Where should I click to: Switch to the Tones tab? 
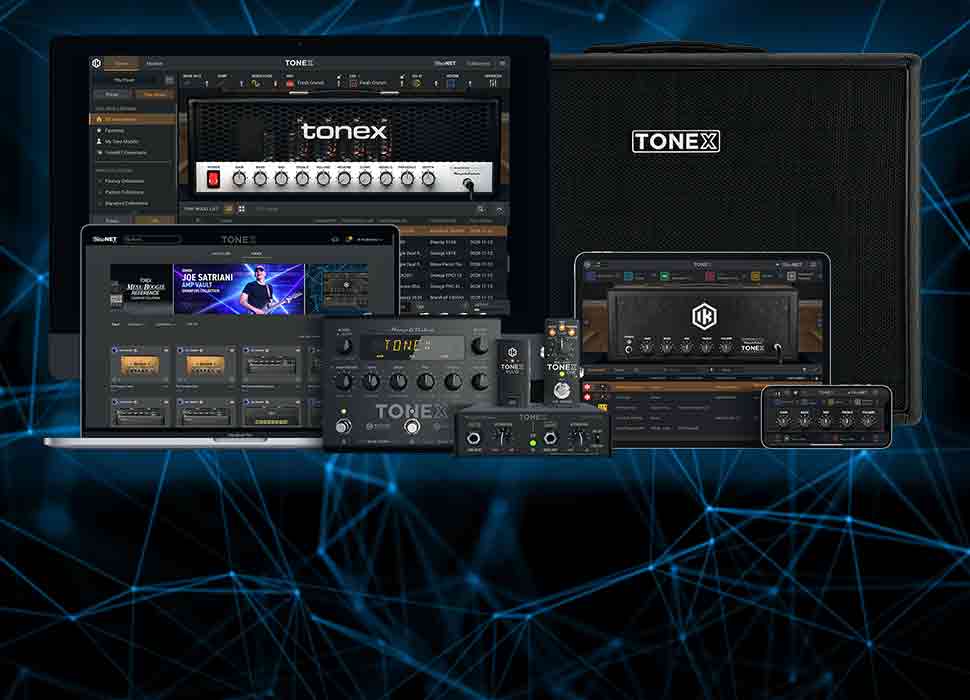pyautogui.click(x=120, y=62)
